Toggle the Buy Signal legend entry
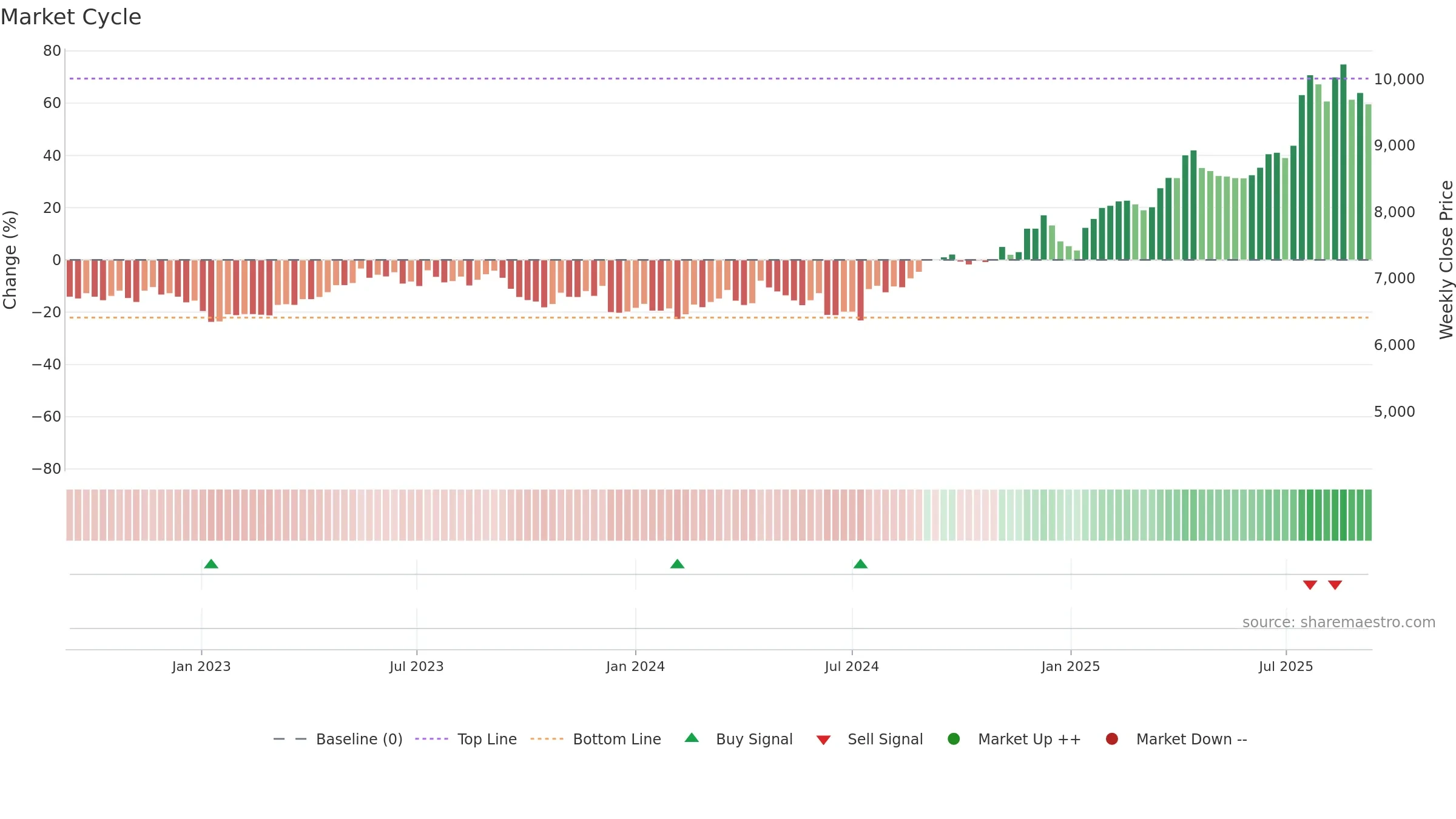 pos(738,739)
